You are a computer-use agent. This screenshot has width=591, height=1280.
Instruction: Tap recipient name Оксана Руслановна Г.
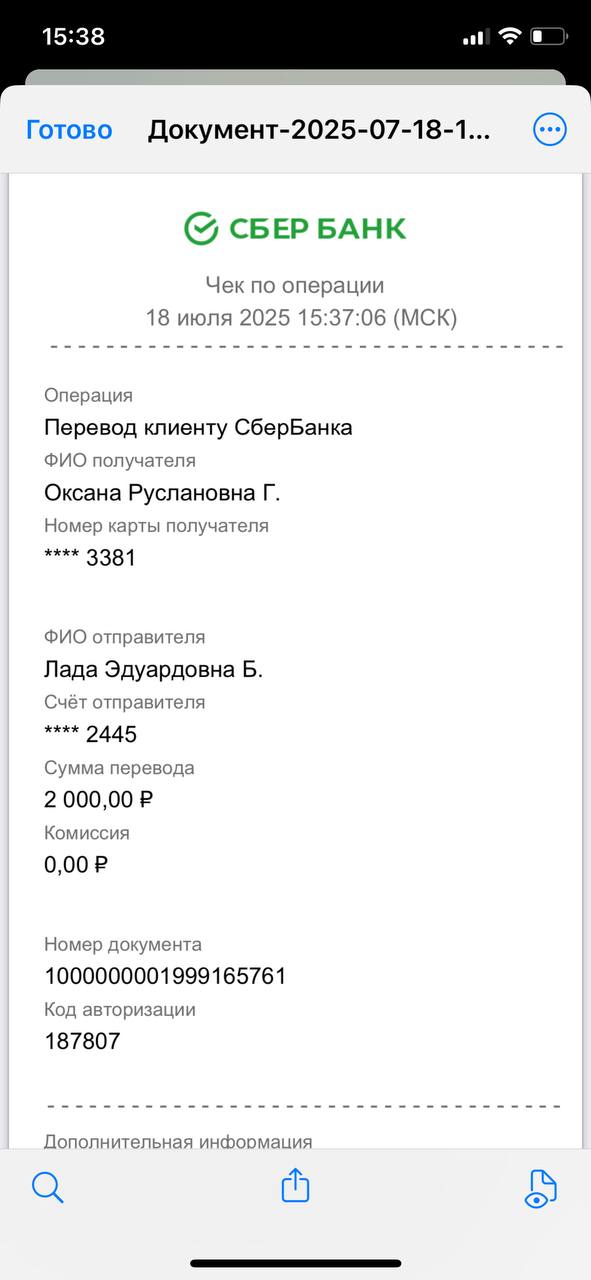[x=163, y=493]
